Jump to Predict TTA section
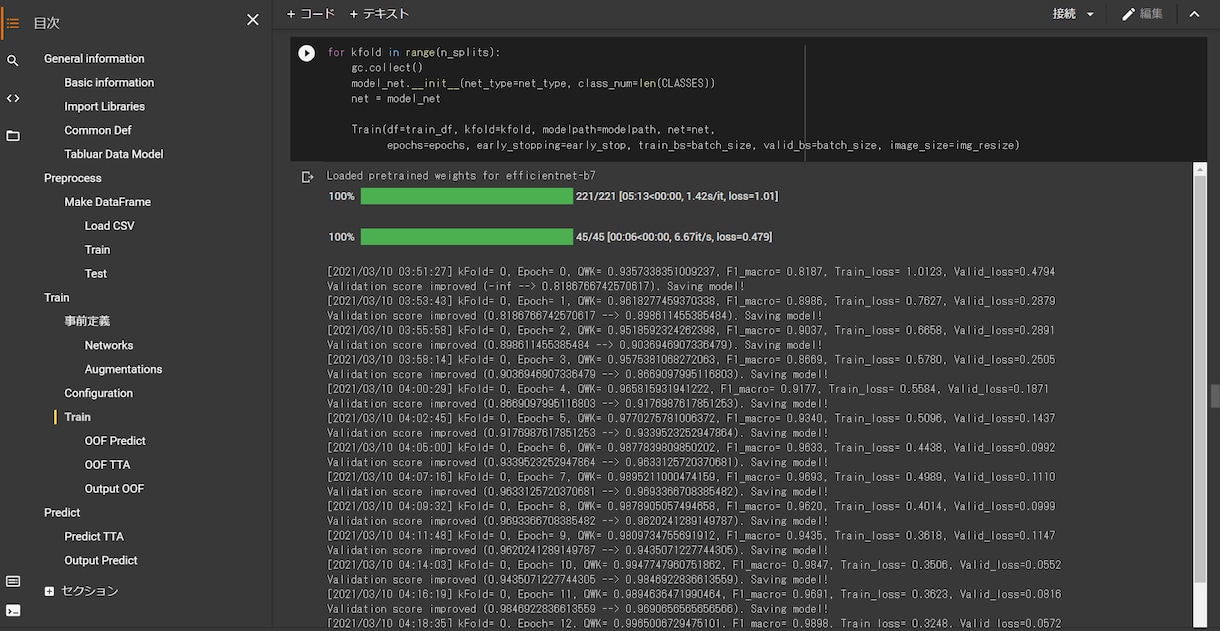Image resolution: width=1220 pixels, height=631 pixels. pos(94,537)
